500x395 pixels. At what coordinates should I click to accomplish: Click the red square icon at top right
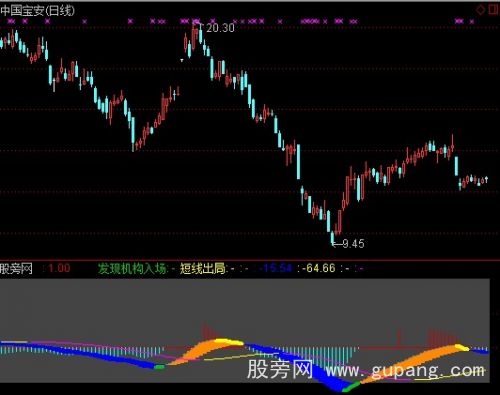click(494, 9)
